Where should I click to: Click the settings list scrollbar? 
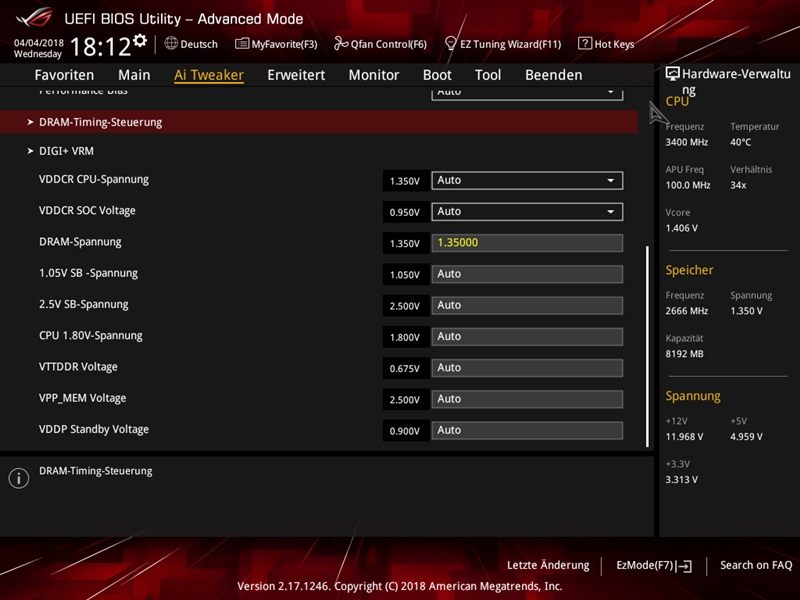[x=647, y=346]
